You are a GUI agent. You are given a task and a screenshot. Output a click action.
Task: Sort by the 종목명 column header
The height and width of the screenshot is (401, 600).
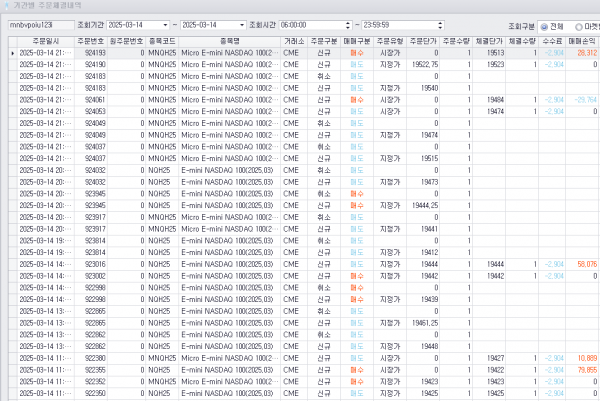[x=230, y=41]
